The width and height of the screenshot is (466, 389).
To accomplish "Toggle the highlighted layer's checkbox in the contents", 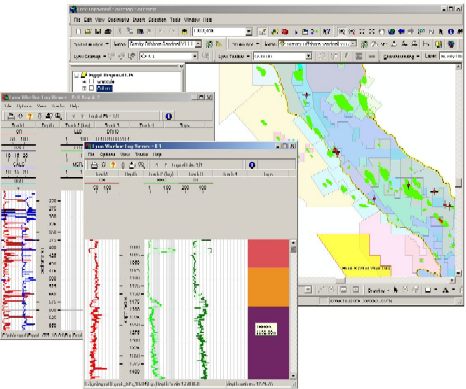I will click(x=92, y=88).
